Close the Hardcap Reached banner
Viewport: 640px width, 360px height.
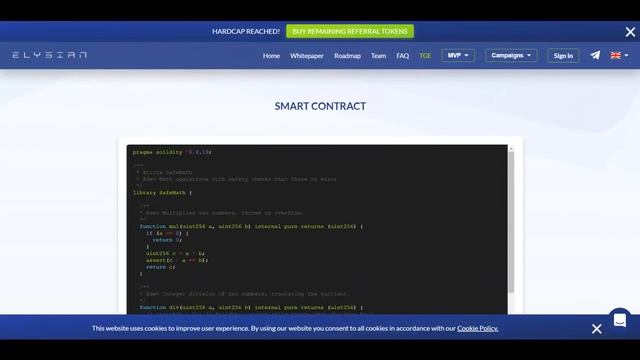(630, 32)
